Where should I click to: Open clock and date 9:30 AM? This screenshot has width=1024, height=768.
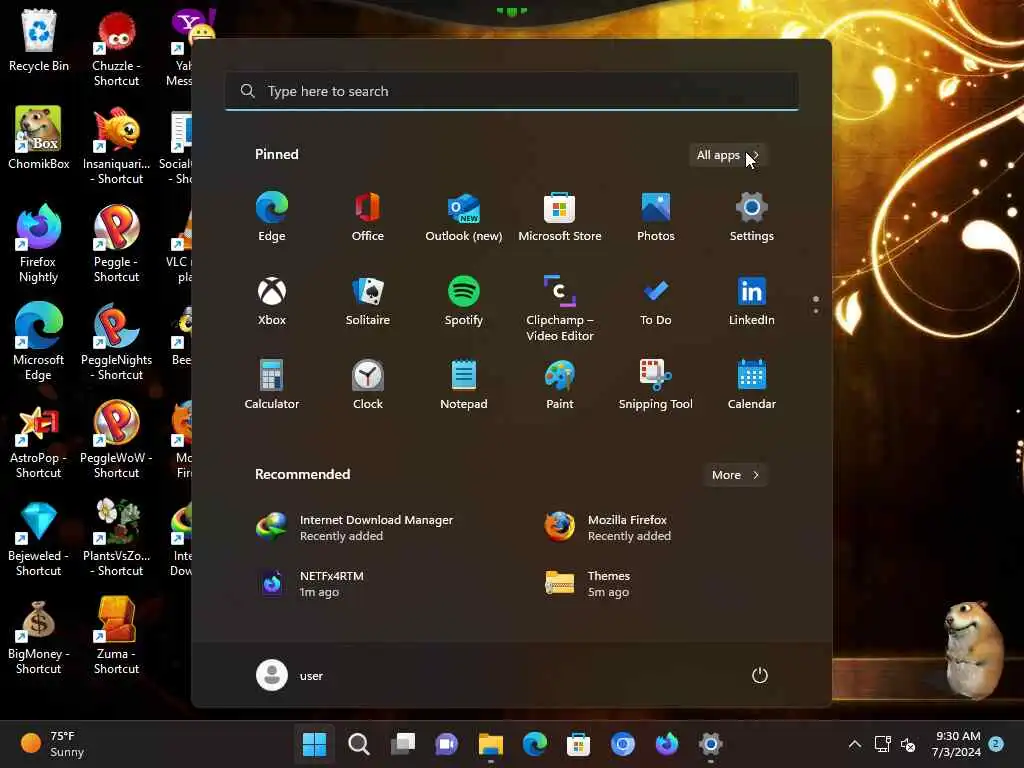coord(957,744)
